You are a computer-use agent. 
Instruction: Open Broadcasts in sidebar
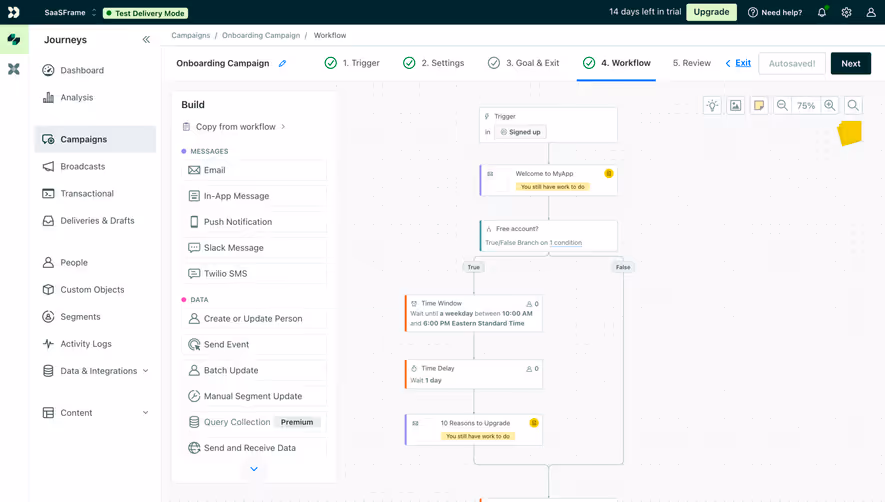(95, 166)
